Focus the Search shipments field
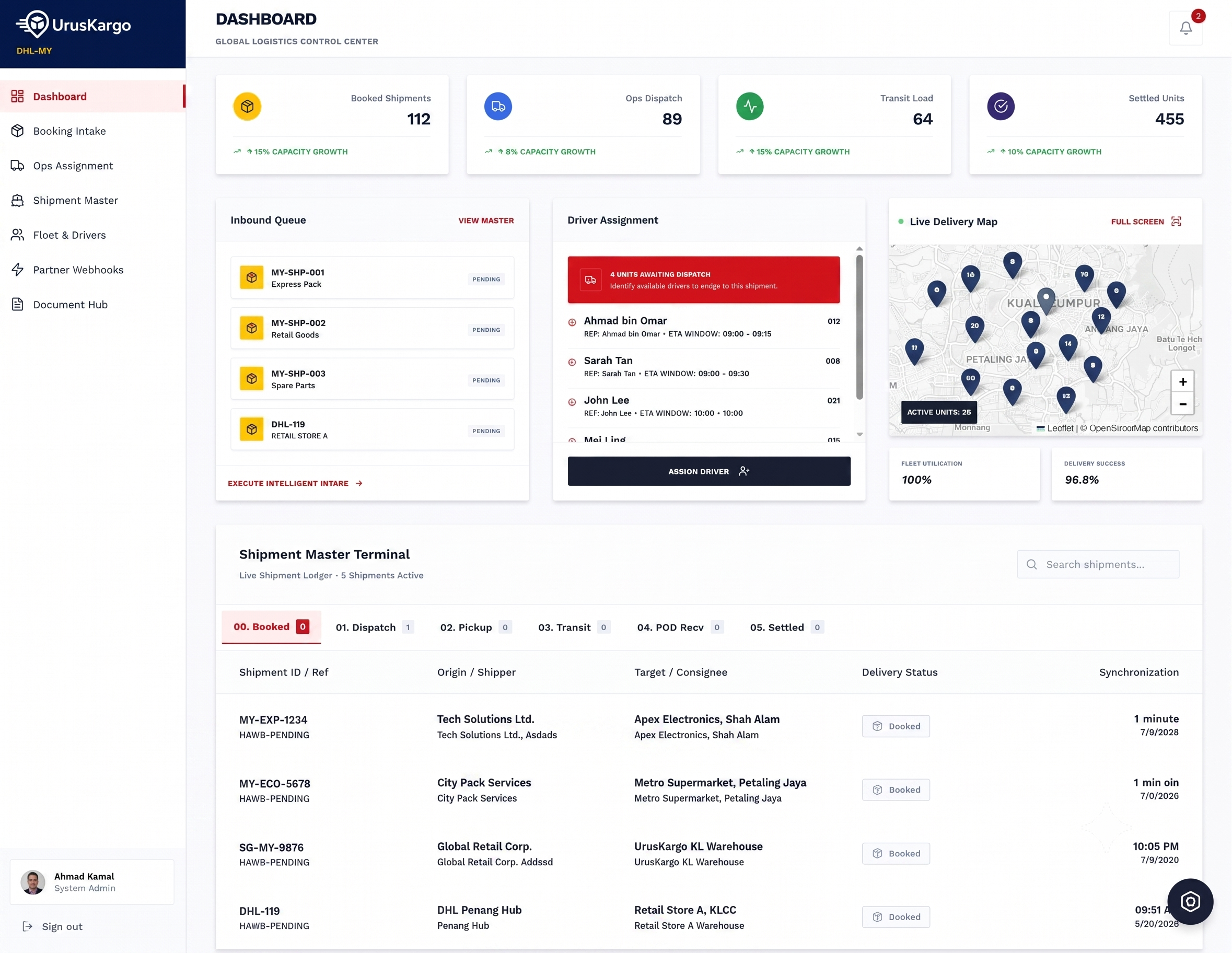Image resolution: width=1232 pixels, height=953 pixels. point(1098,564)
